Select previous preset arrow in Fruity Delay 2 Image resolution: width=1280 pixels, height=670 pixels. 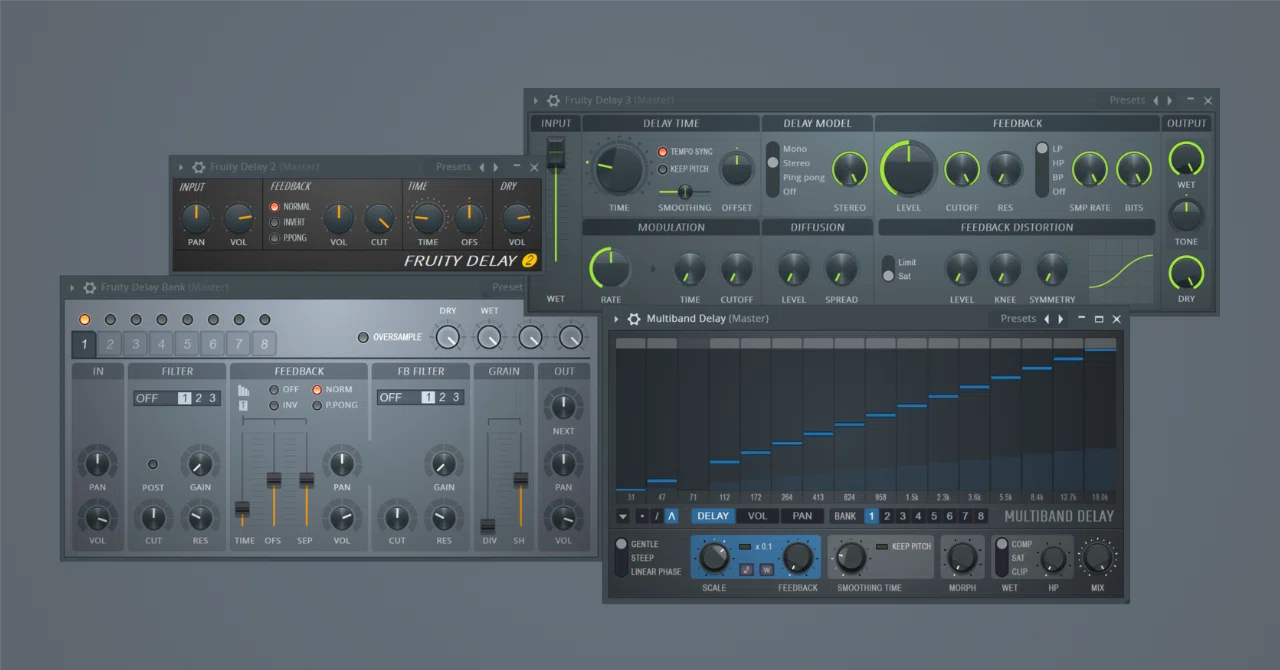[x=482, y=167]
